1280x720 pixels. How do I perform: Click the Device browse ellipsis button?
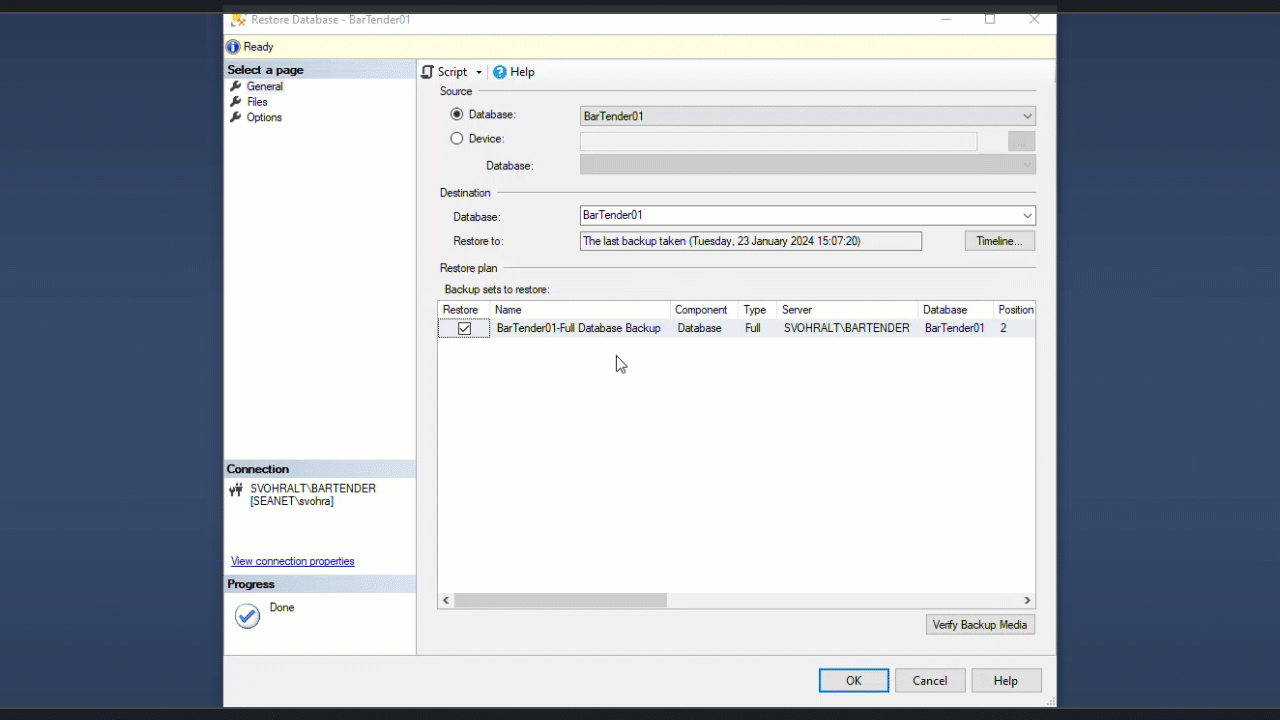pyautogui.click(x=1021, y=141)
